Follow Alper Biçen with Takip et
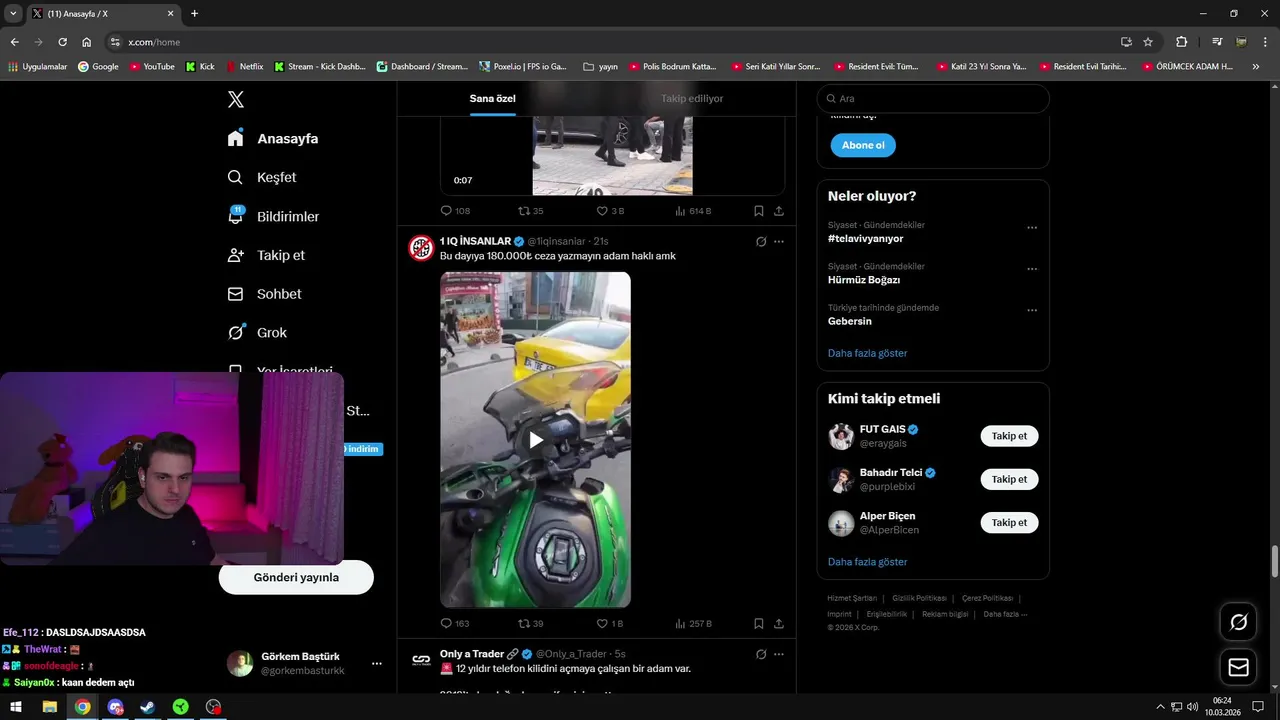The image size is (1280, 720). [x=1009, y=522]
